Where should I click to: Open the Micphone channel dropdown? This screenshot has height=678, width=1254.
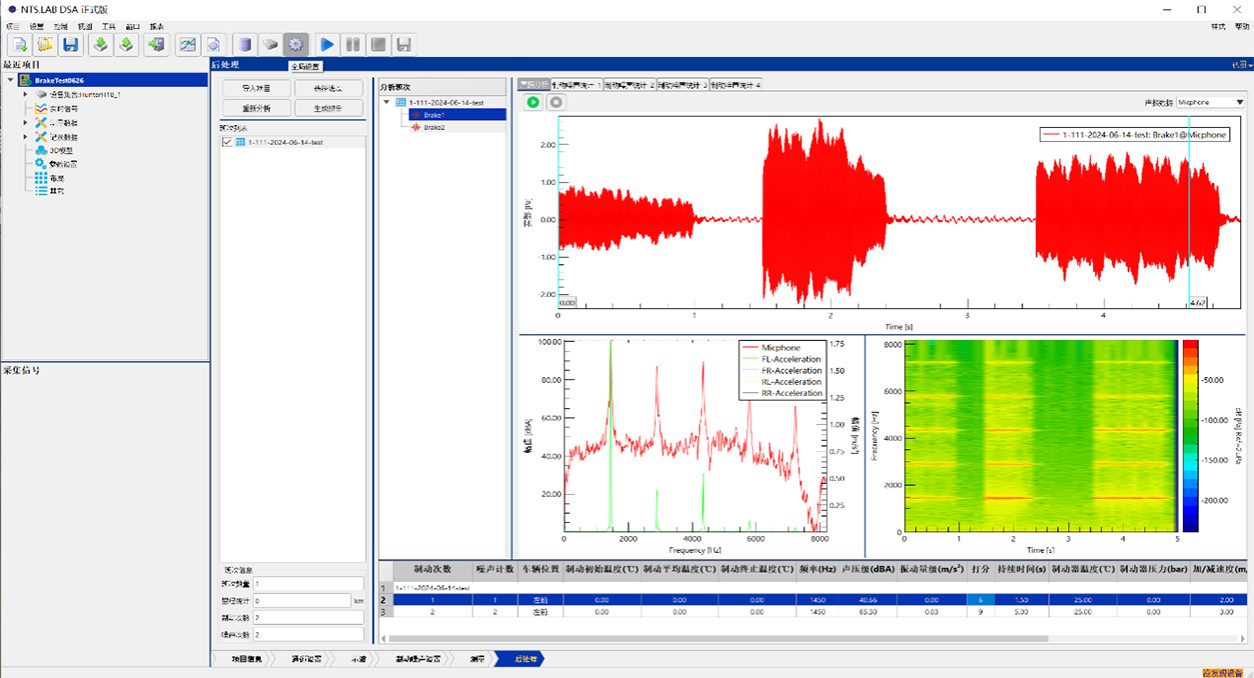tap(1209, 102)
